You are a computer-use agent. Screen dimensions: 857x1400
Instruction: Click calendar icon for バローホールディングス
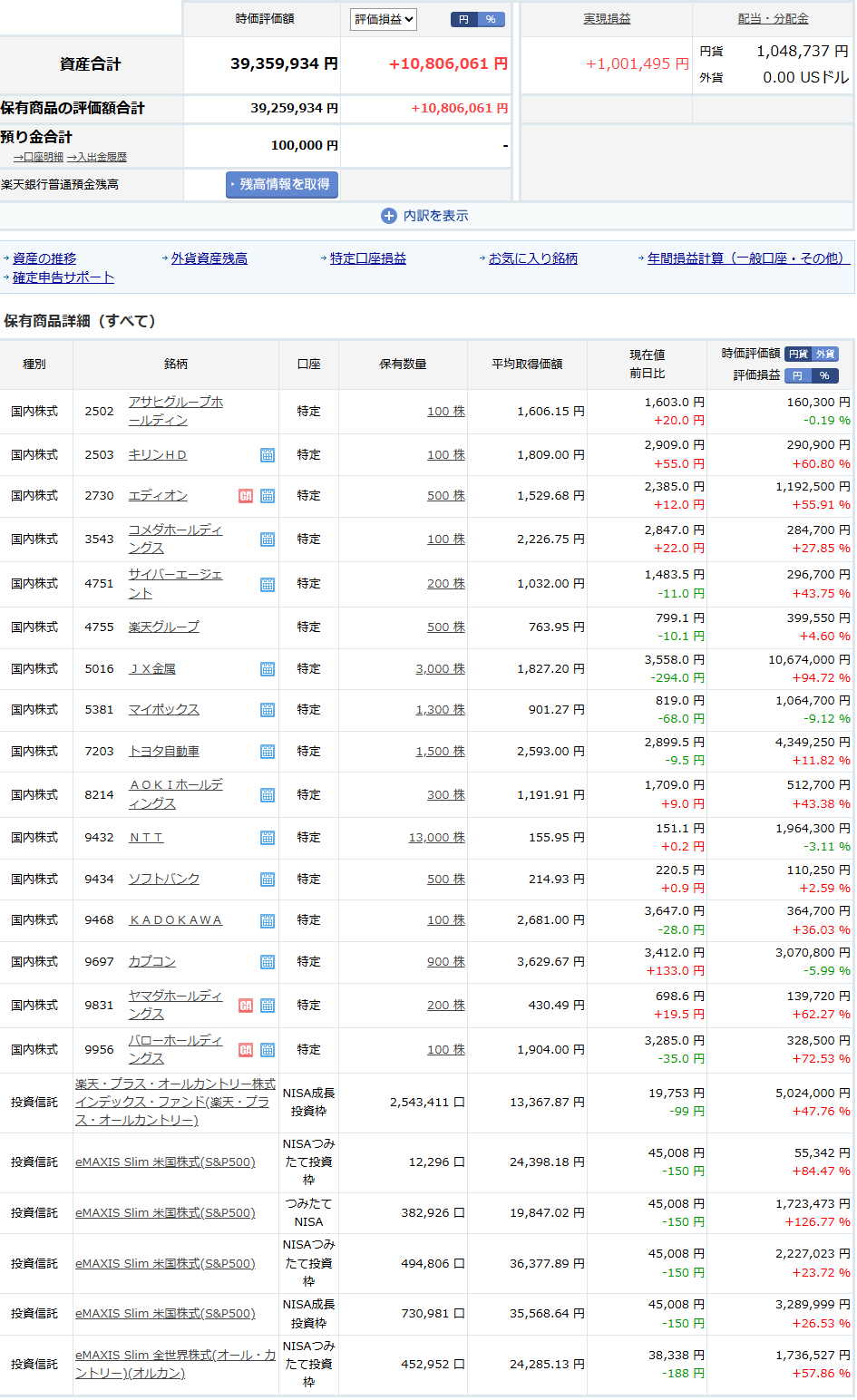(x=268, y=1050)
